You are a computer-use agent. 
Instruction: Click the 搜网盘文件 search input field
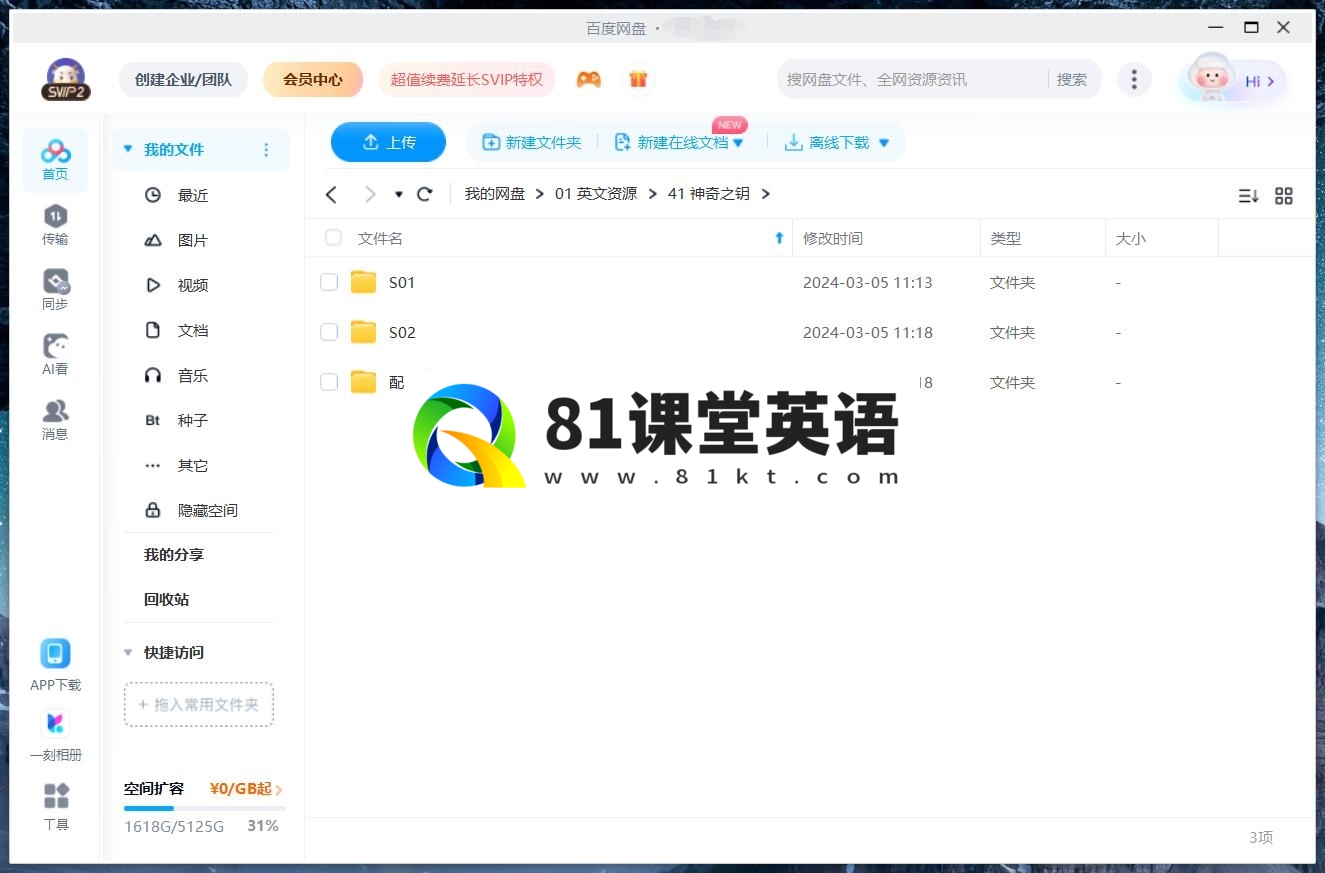tap(910, 79)
